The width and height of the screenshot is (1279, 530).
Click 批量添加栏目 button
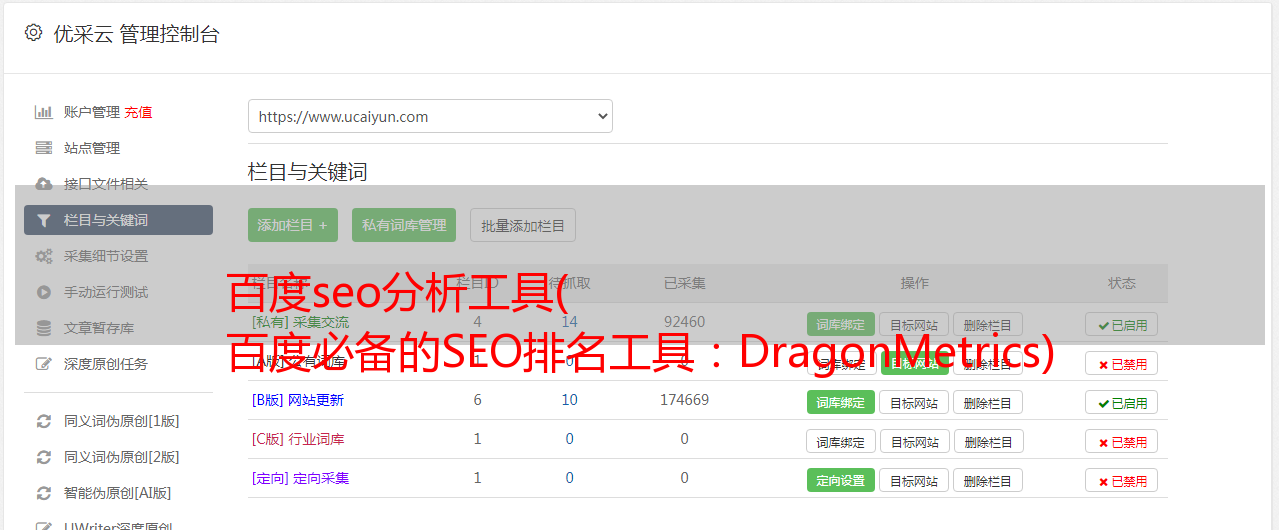523,225
